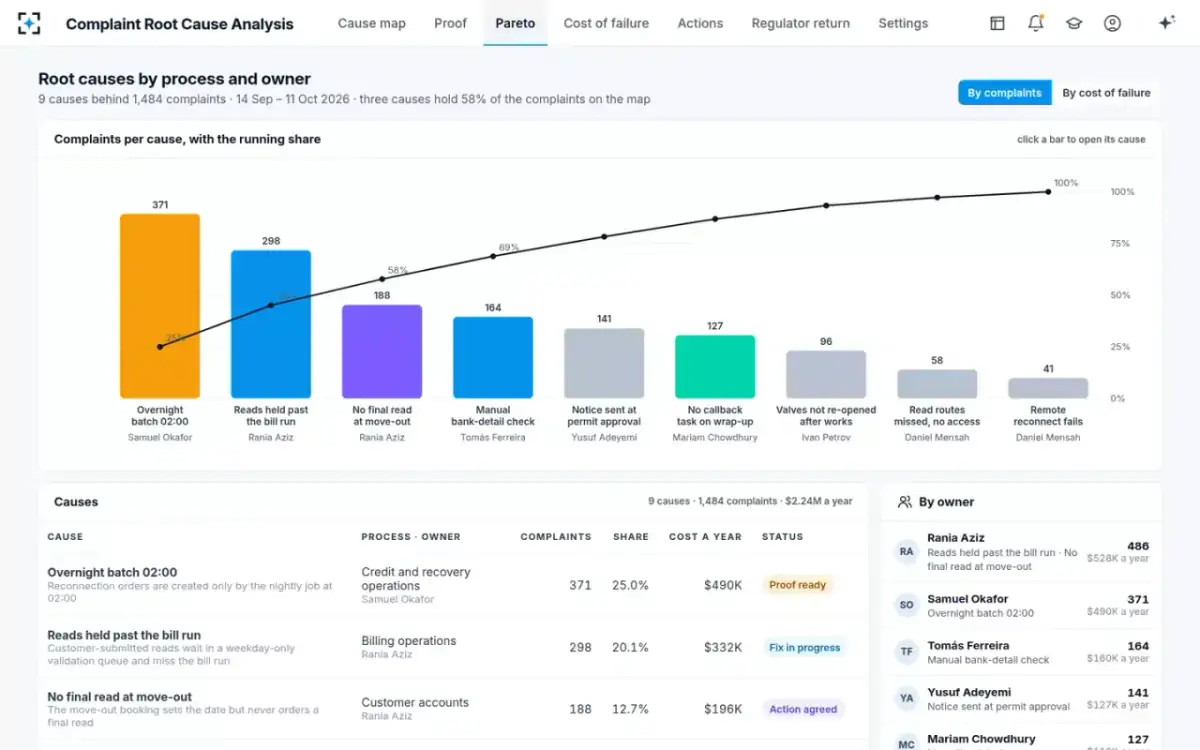Screen dimensions: 1200x750
Task: Sort by the CAUSE column header
Action: [x=65, y=537]
